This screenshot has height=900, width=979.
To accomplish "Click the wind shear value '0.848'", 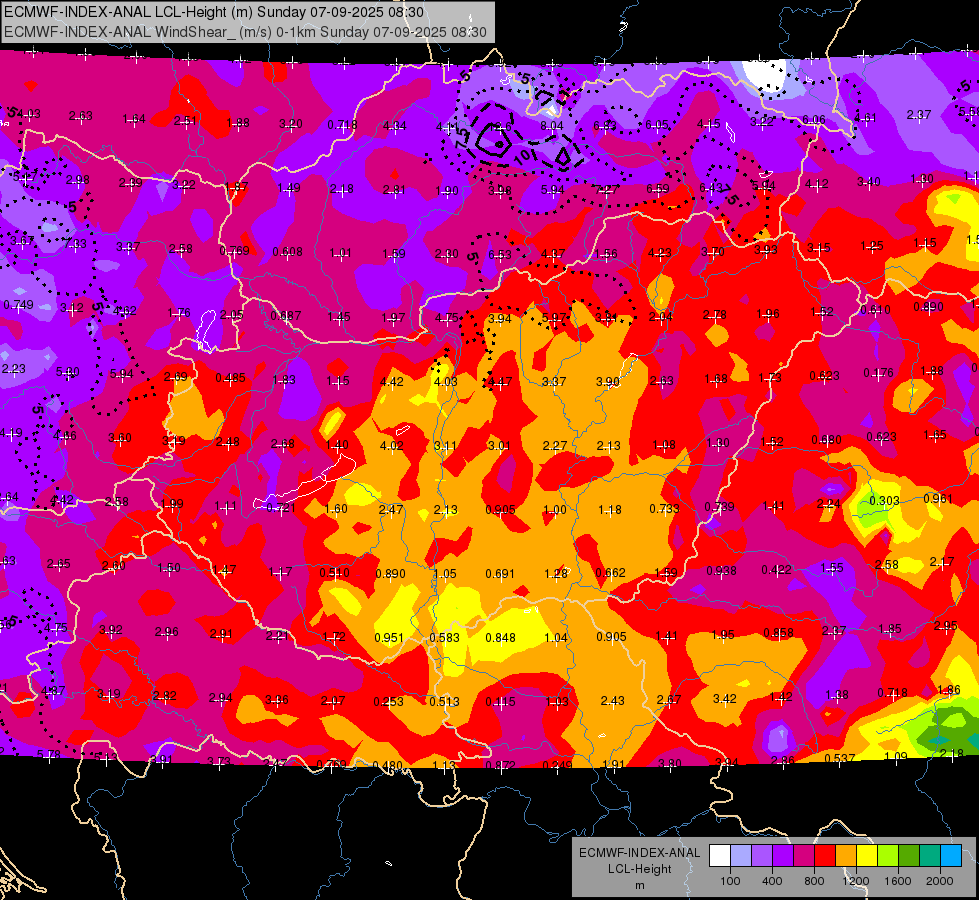I will [x=501, y=638].
